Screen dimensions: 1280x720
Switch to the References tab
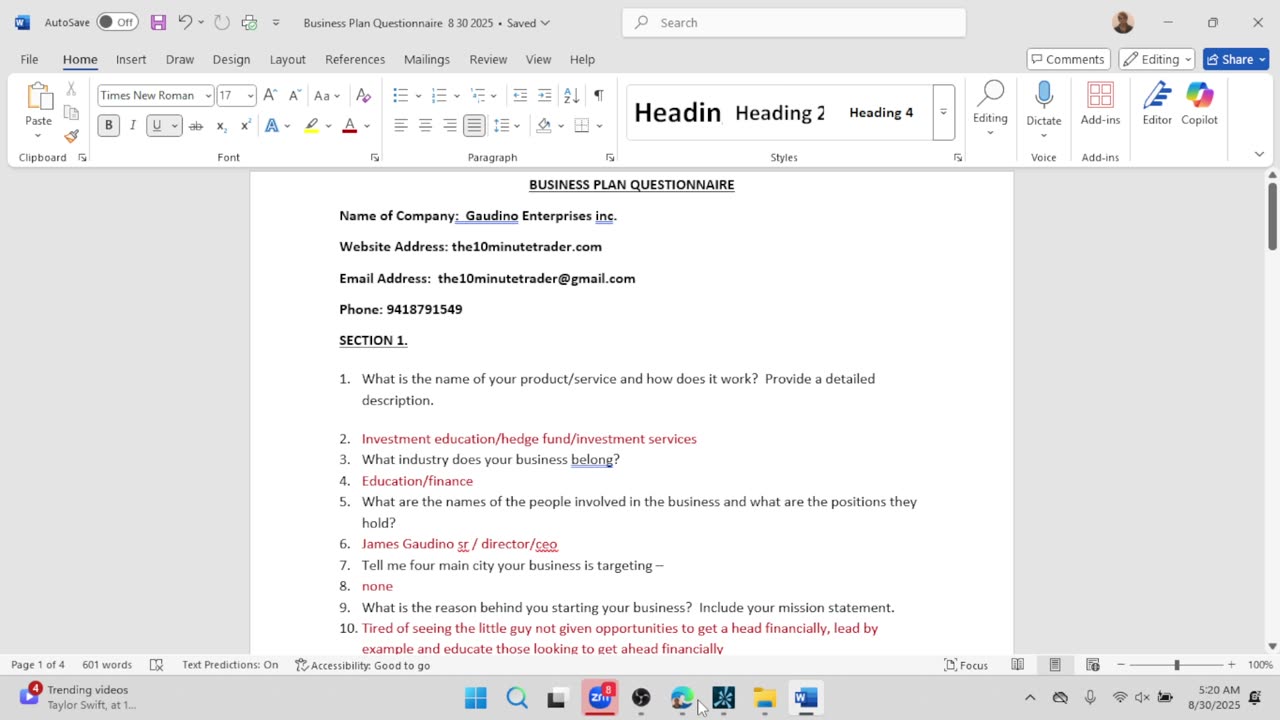point(355,60)
